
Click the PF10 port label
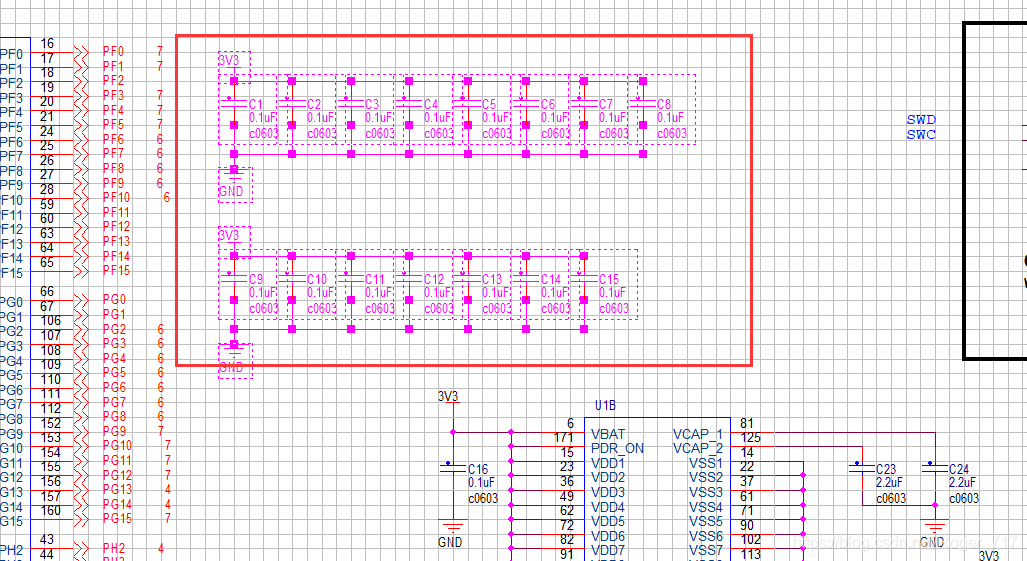coord(116,197)
